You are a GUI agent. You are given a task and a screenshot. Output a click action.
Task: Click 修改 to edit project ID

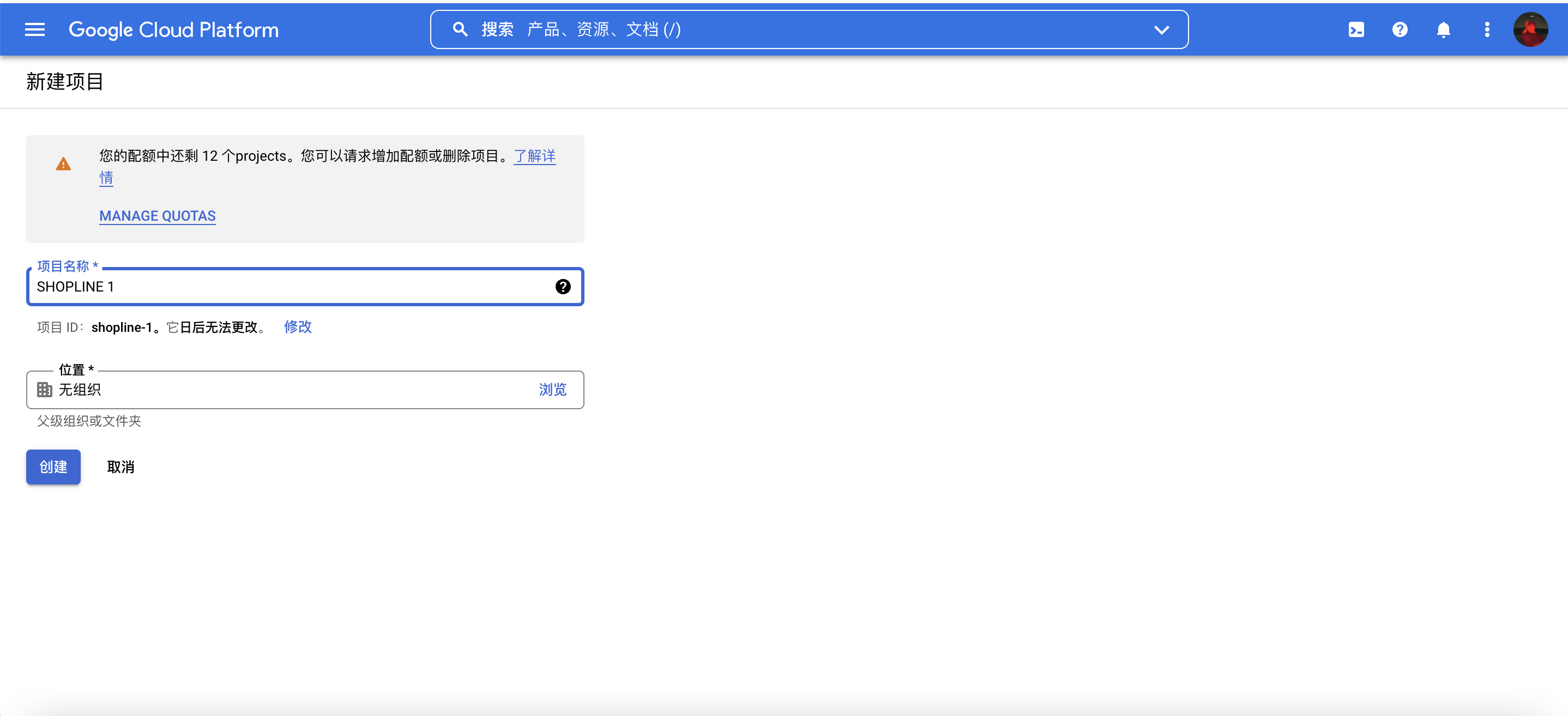(x=297, y=327)
